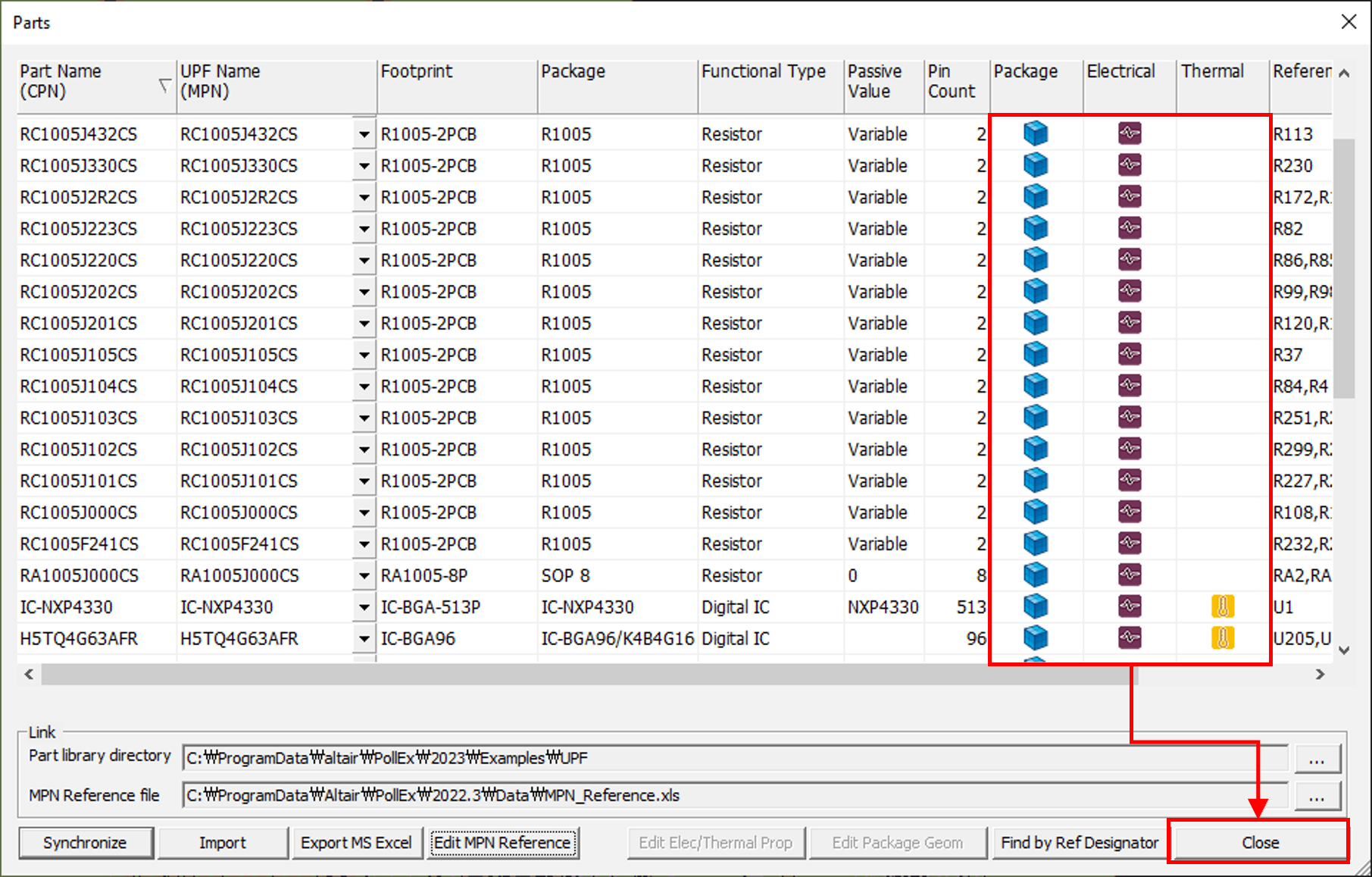The image size is (1372, 877).
Task: Open UPF Name dropdown for RC1005J432CS
Action: [364, 135]
